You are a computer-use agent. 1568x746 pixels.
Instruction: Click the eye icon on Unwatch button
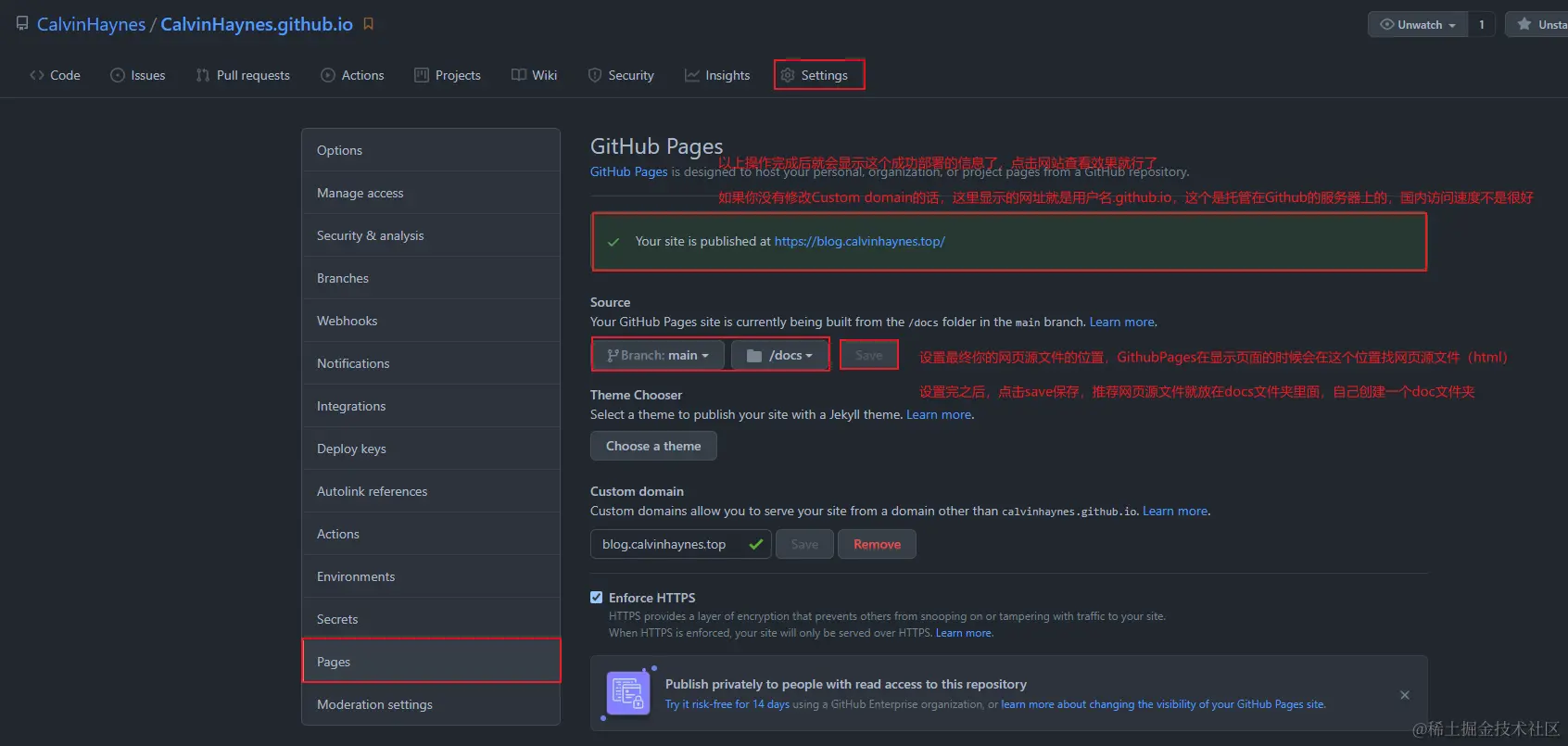click(1386, 25)
